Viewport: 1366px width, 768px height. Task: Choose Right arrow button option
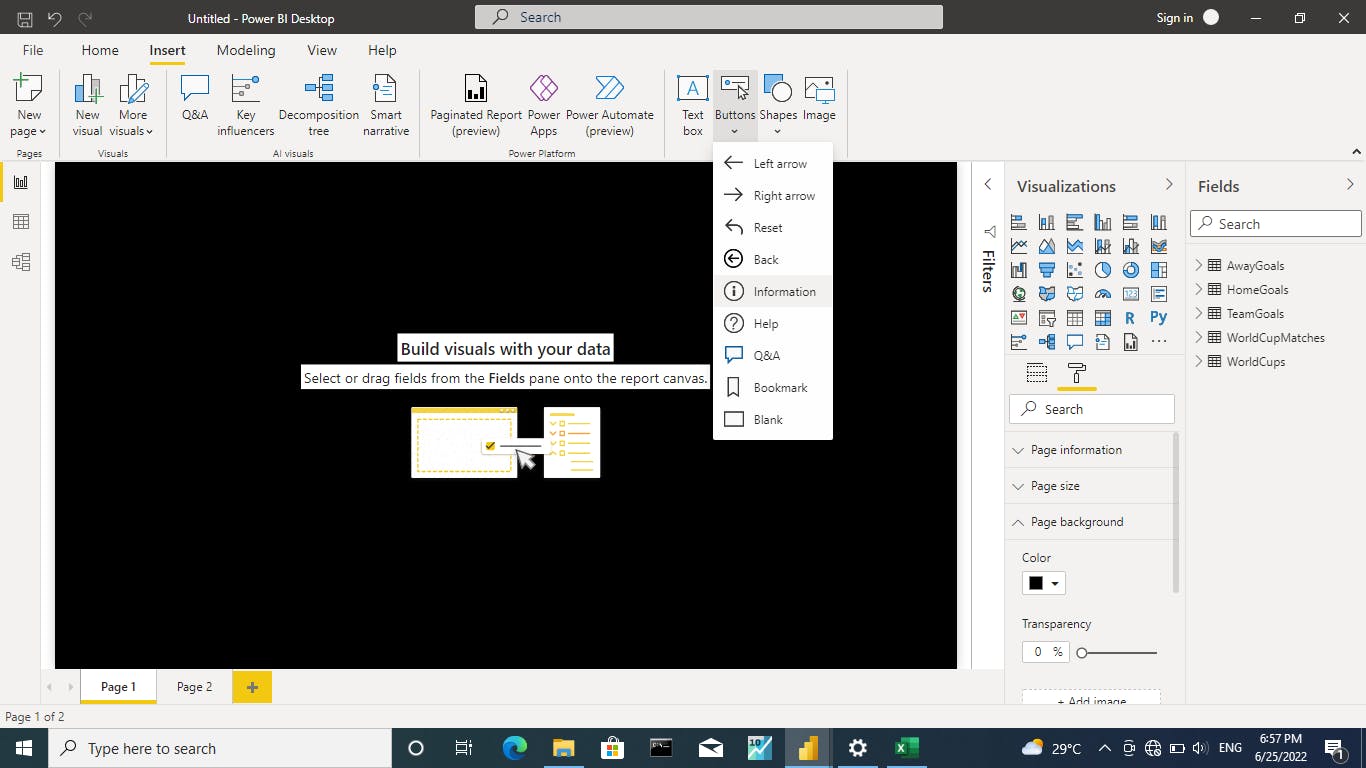[x=773, y=196]
